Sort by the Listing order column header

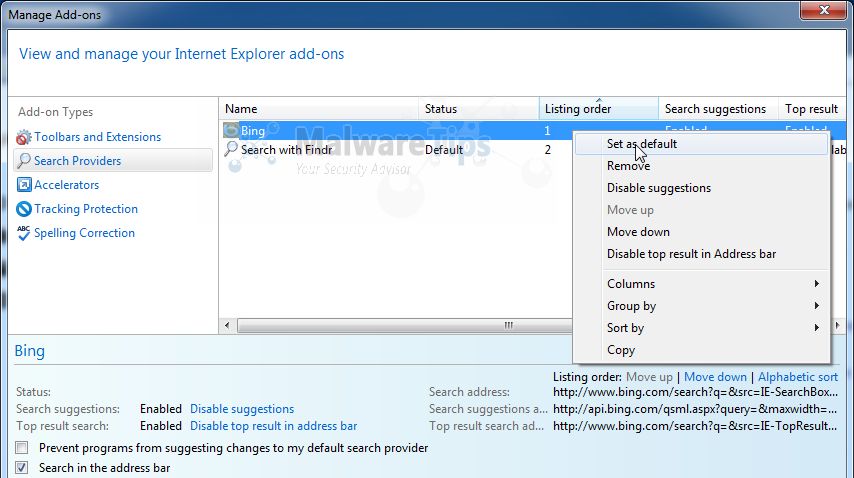click(599, 109)
